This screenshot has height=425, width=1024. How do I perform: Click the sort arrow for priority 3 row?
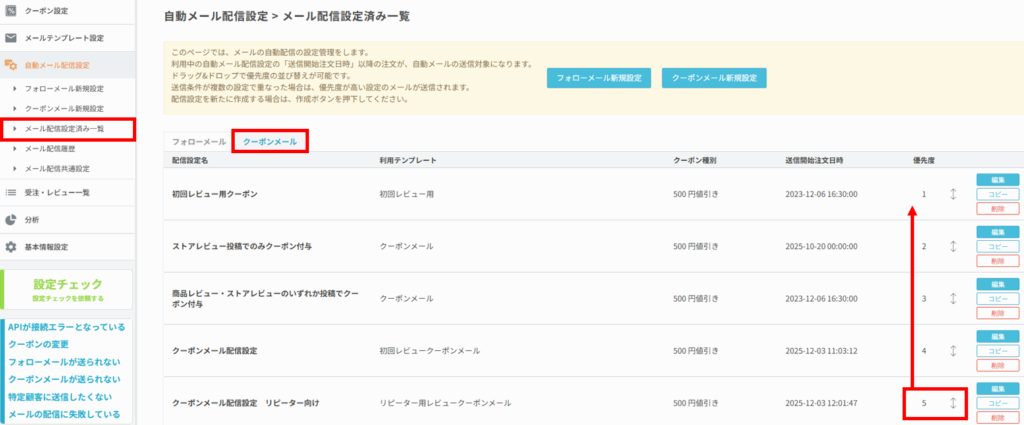point(953,298)
